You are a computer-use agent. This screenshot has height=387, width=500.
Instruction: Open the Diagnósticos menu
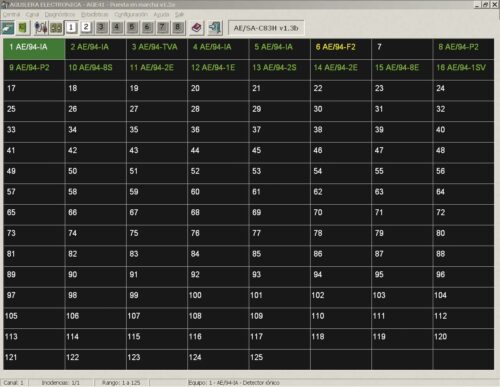pos(60,15)
